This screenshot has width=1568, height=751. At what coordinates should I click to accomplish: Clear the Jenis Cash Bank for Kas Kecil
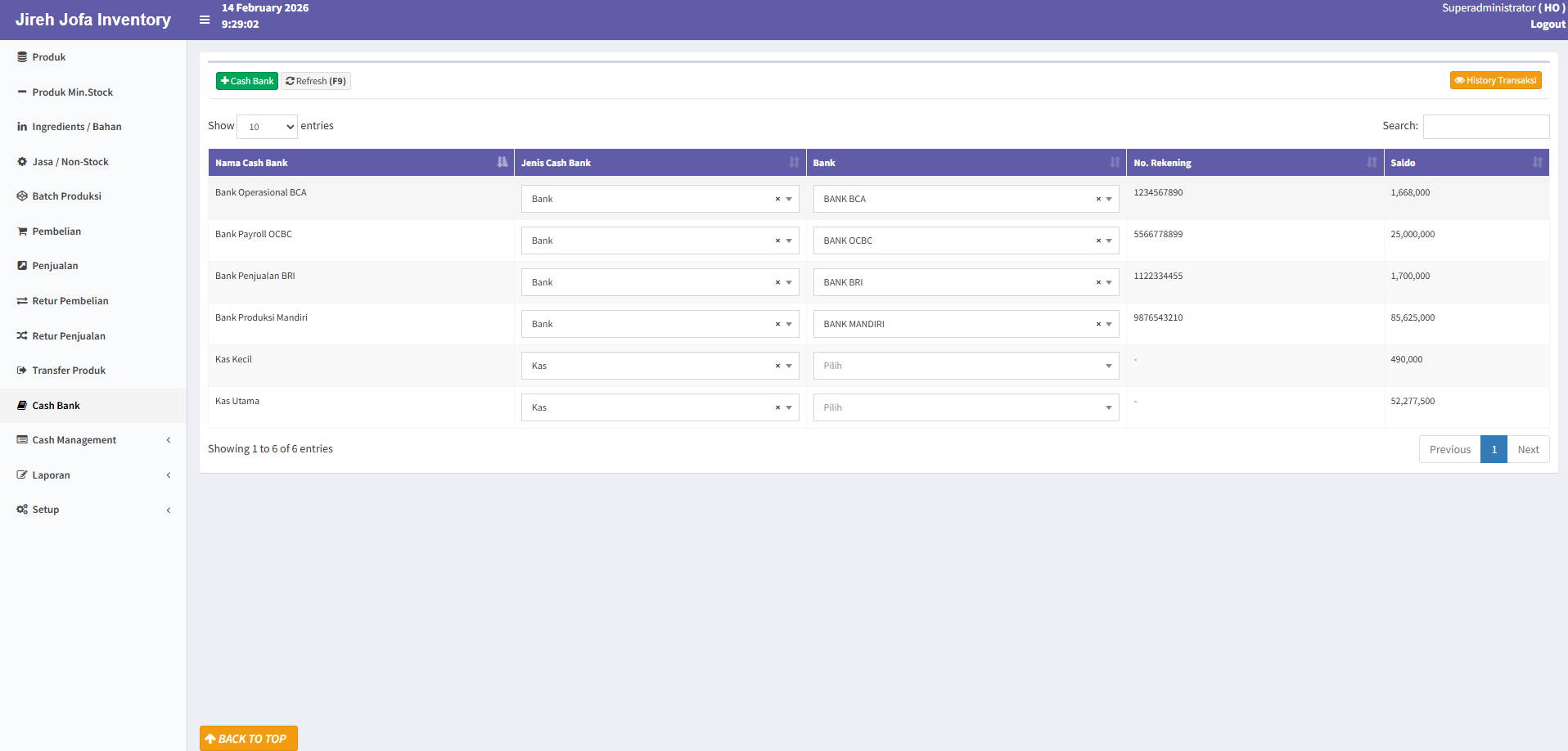point(776,365)
